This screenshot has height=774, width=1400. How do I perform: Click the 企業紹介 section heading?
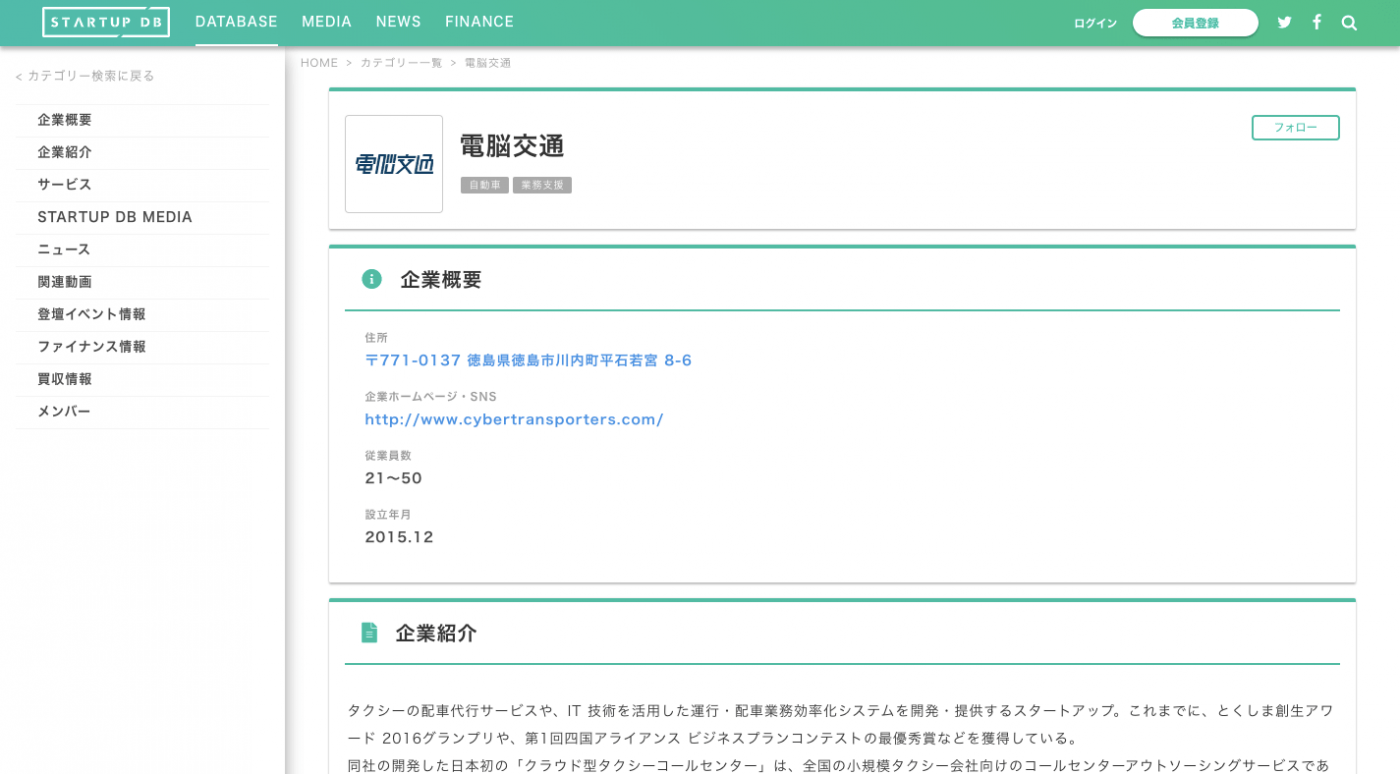coord(436,633)
